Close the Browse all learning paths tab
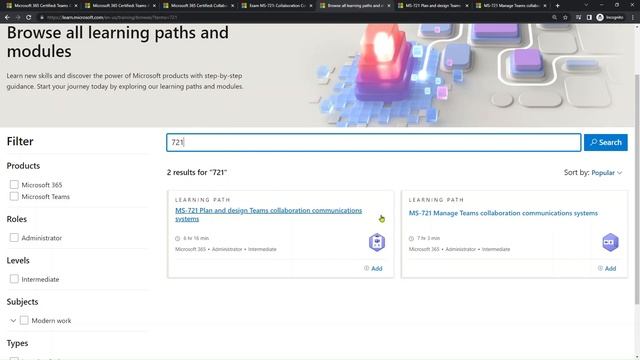This screenshot has width=640, height=360. click(389, 6)
